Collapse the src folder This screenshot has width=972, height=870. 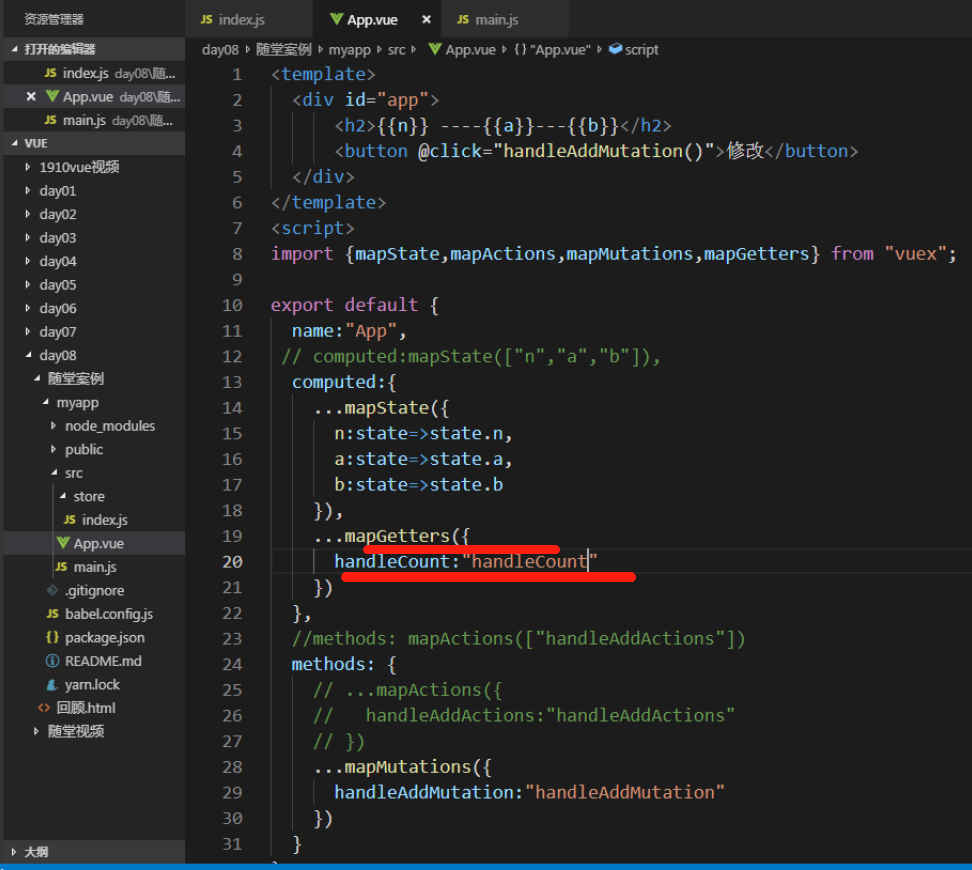coord(55,473)
